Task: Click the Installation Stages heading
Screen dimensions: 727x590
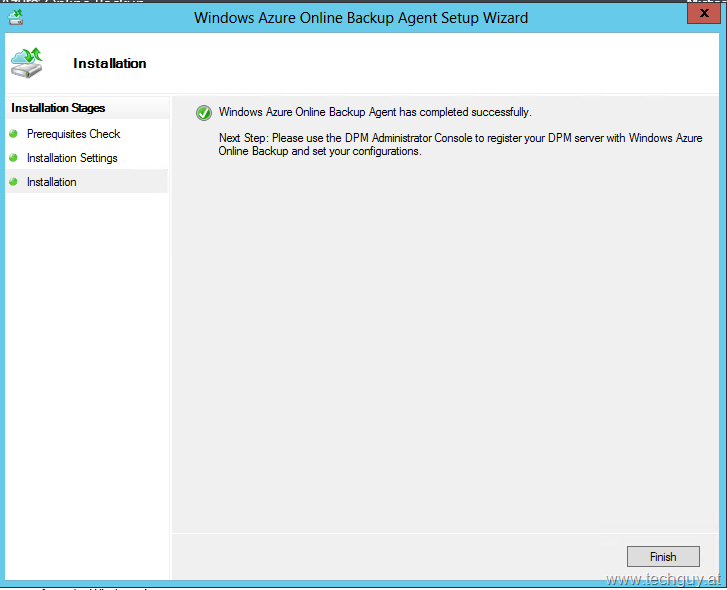Action: coord(58,108)
